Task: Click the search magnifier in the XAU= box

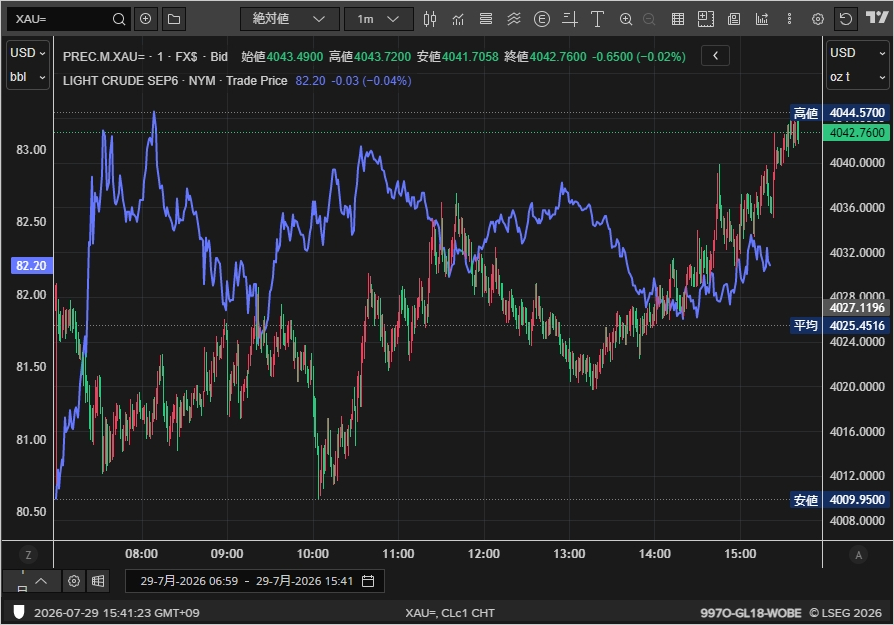Action: pos(119,19)
